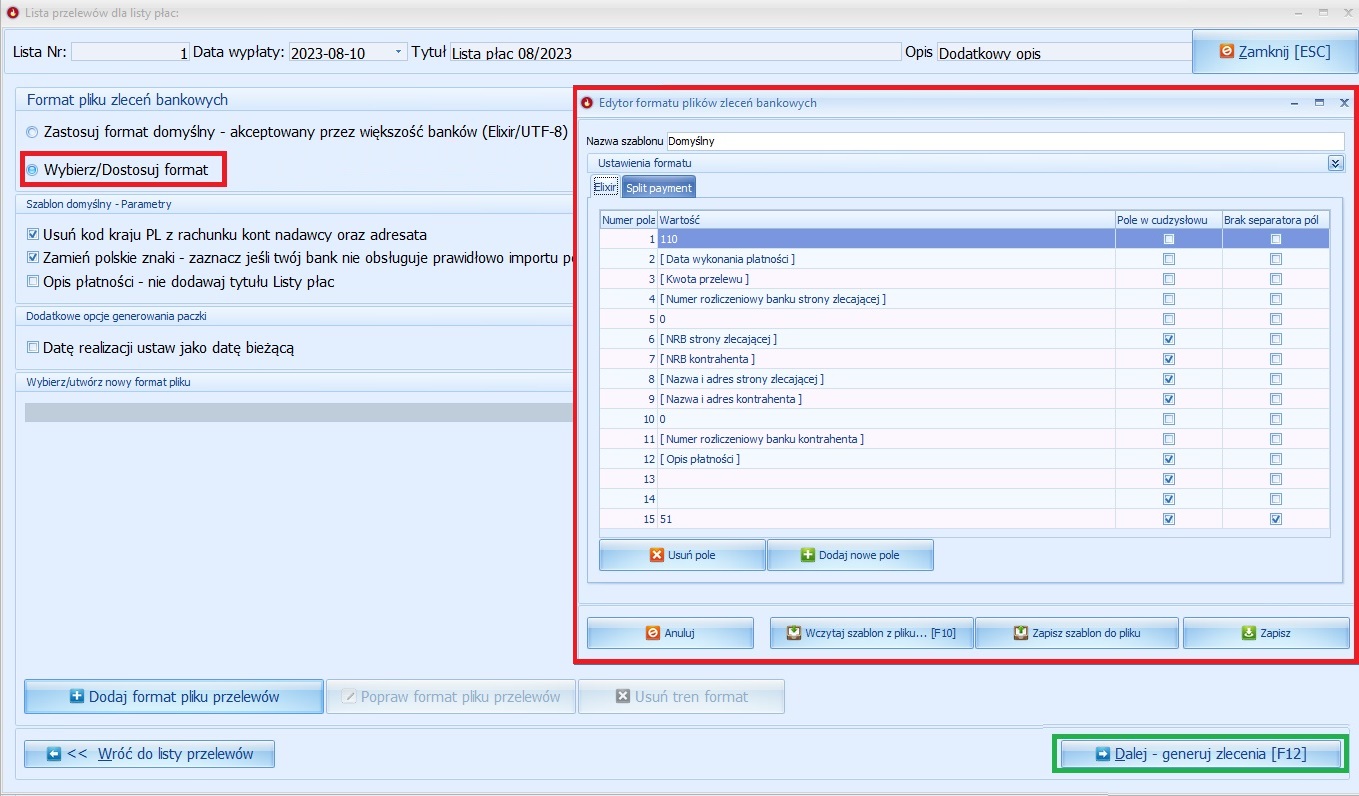1359x796 pixels.
Task: Select row 15 with value 51
Action: click(x=964, y=519)
